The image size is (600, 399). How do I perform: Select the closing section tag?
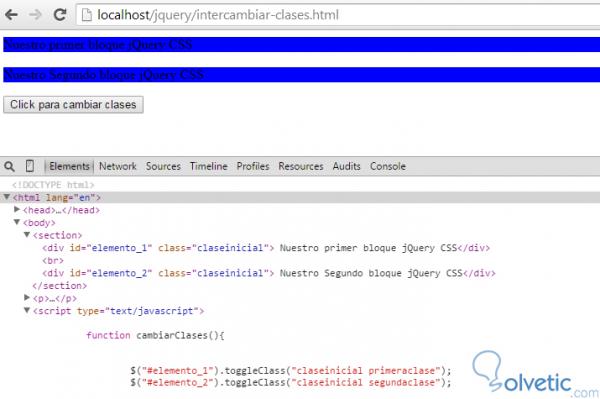point(60,286)
